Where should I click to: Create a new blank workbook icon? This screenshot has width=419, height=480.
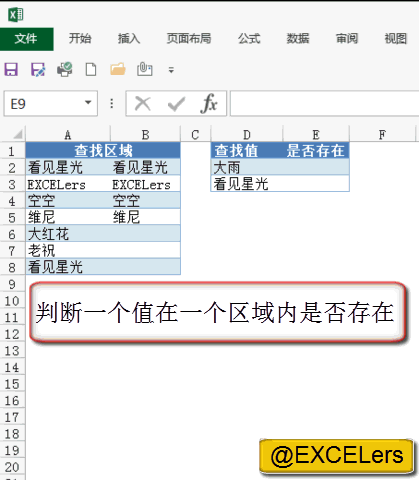point(91,70)
